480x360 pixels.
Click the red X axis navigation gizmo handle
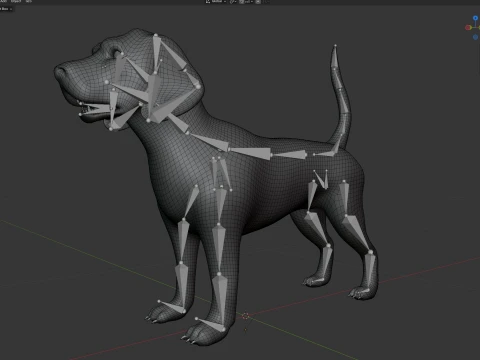pos(468,27)
